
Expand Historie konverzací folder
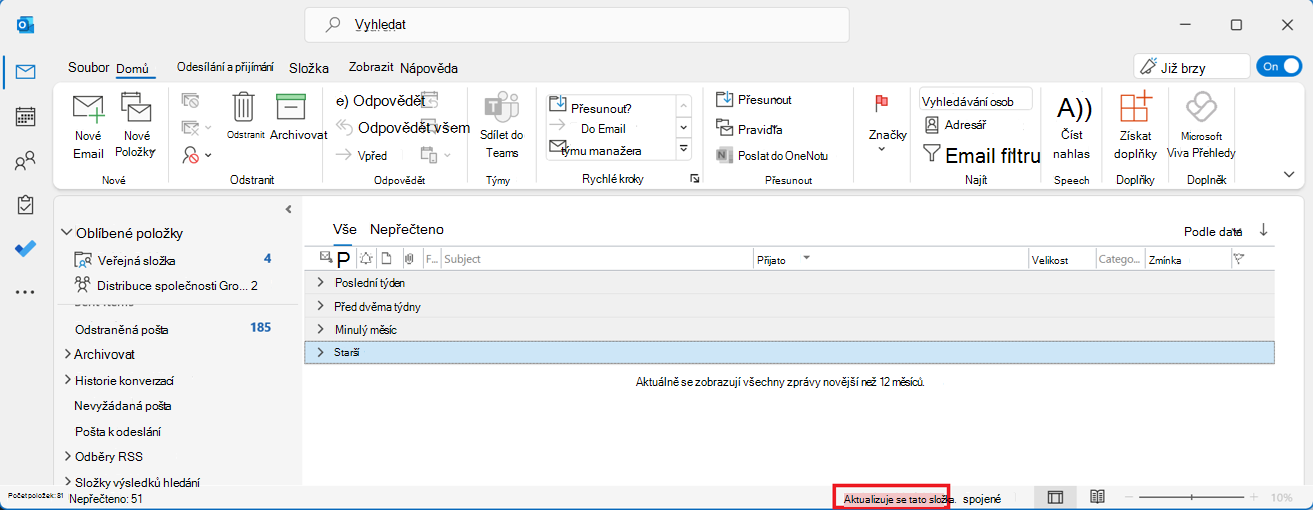[x=67, y=380]
